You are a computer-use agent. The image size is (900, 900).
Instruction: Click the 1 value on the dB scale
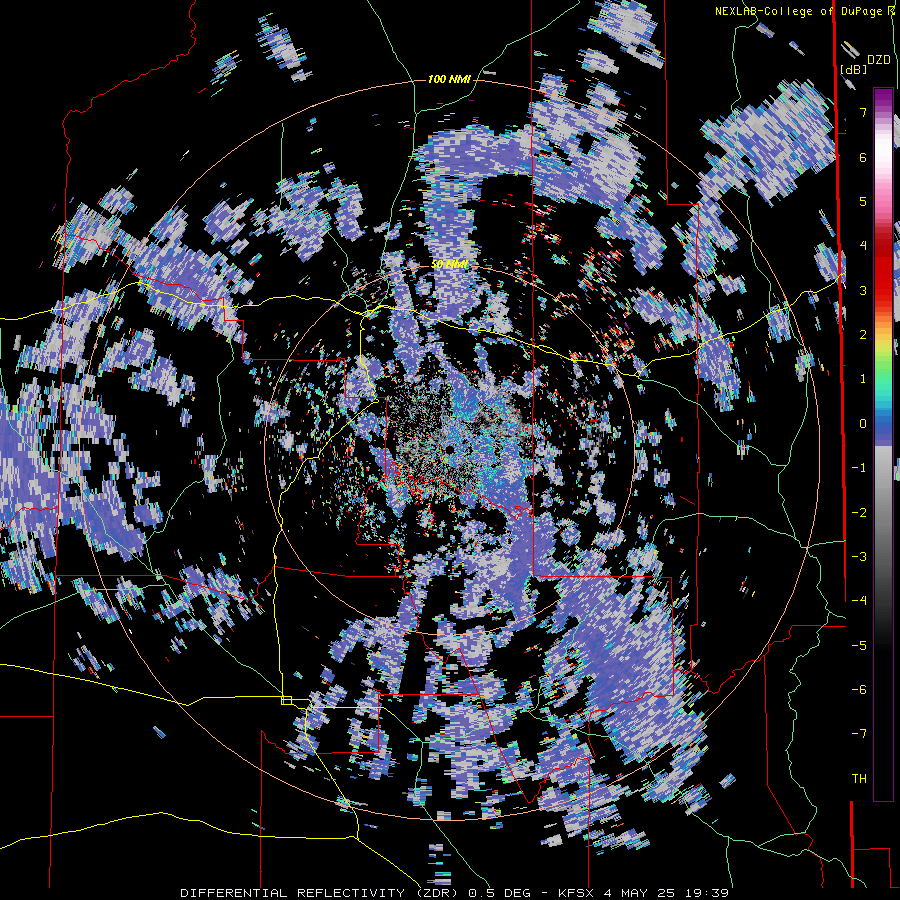[863, 379]
